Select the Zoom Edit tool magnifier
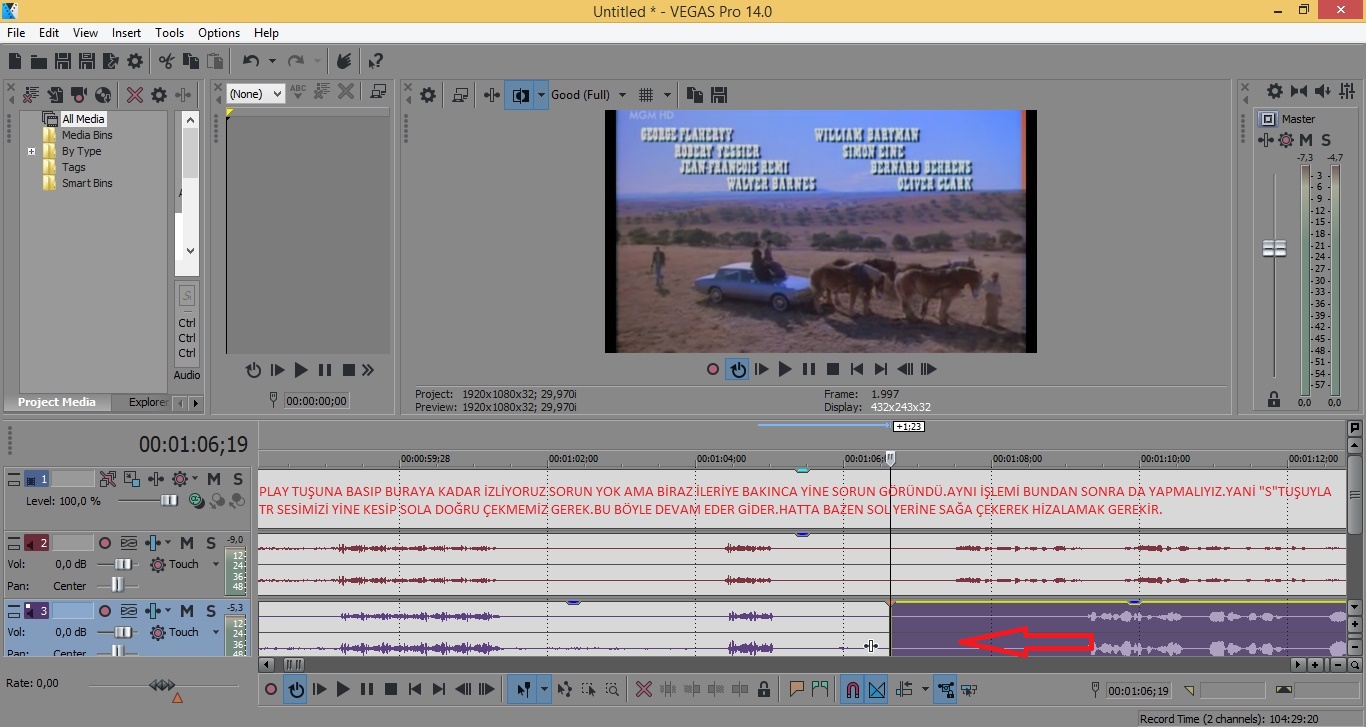 (612, 689)
